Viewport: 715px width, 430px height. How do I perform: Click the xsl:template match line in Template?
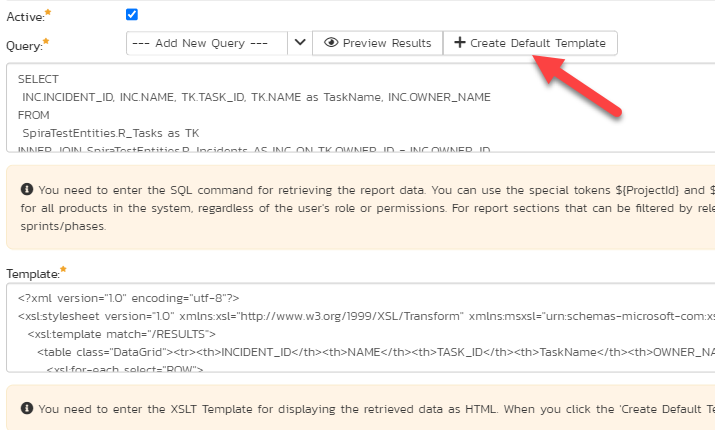[121, 333]
